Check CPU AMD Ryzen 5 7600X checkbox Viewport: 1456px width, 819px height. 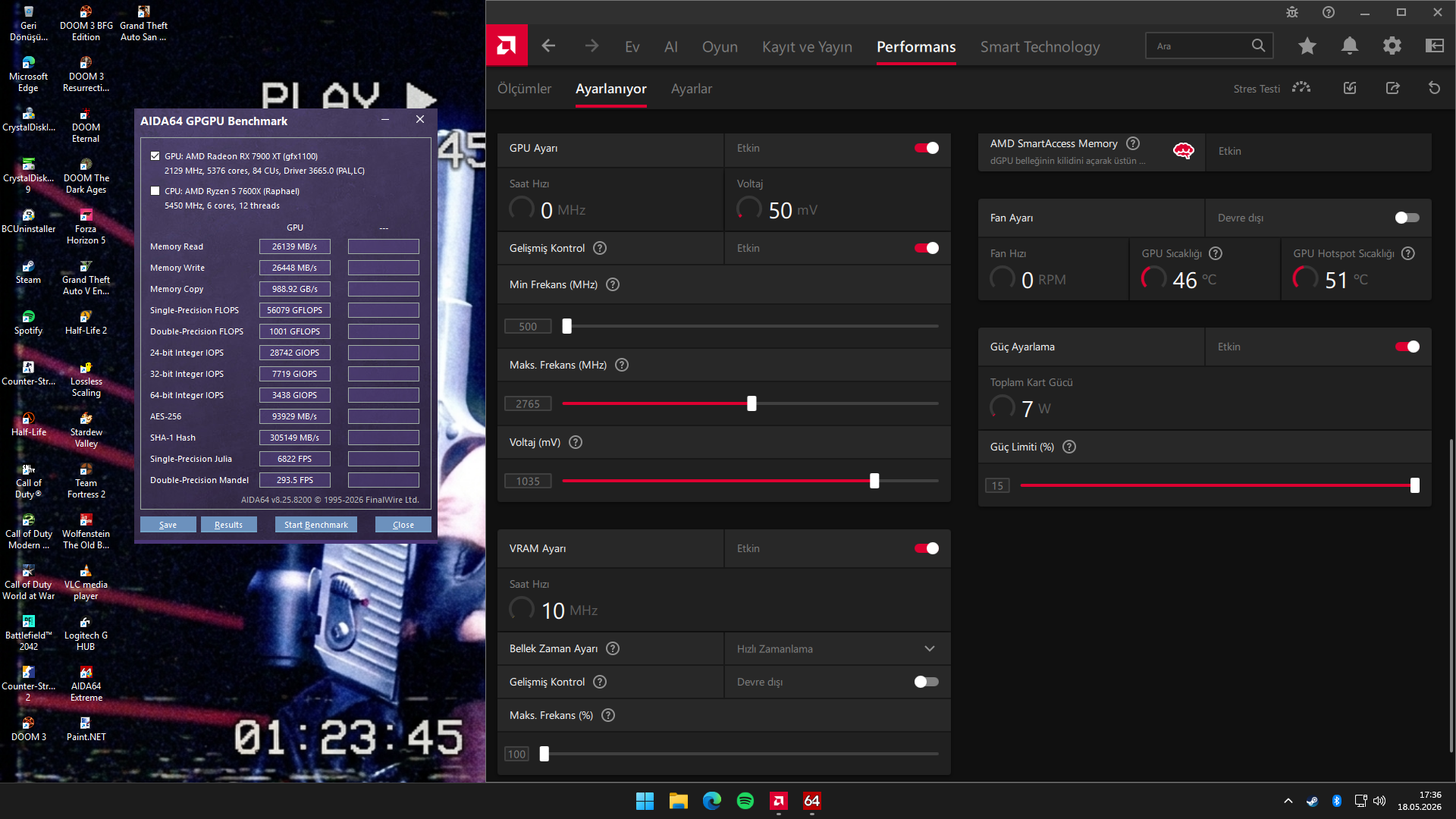pyautogui.click(x=155, y=191)
